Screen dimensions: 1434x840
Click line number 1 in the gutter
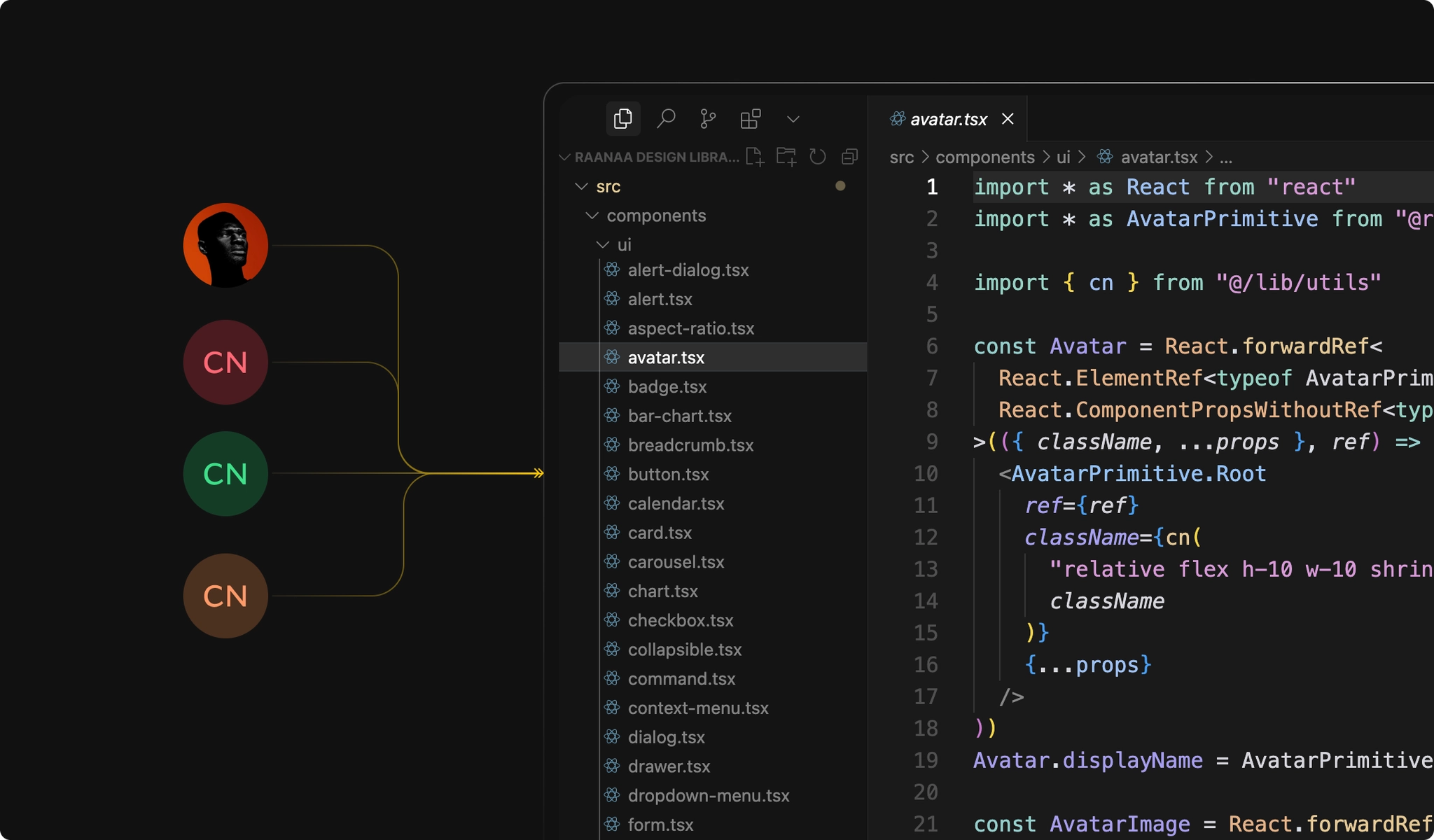click(932, 187)
